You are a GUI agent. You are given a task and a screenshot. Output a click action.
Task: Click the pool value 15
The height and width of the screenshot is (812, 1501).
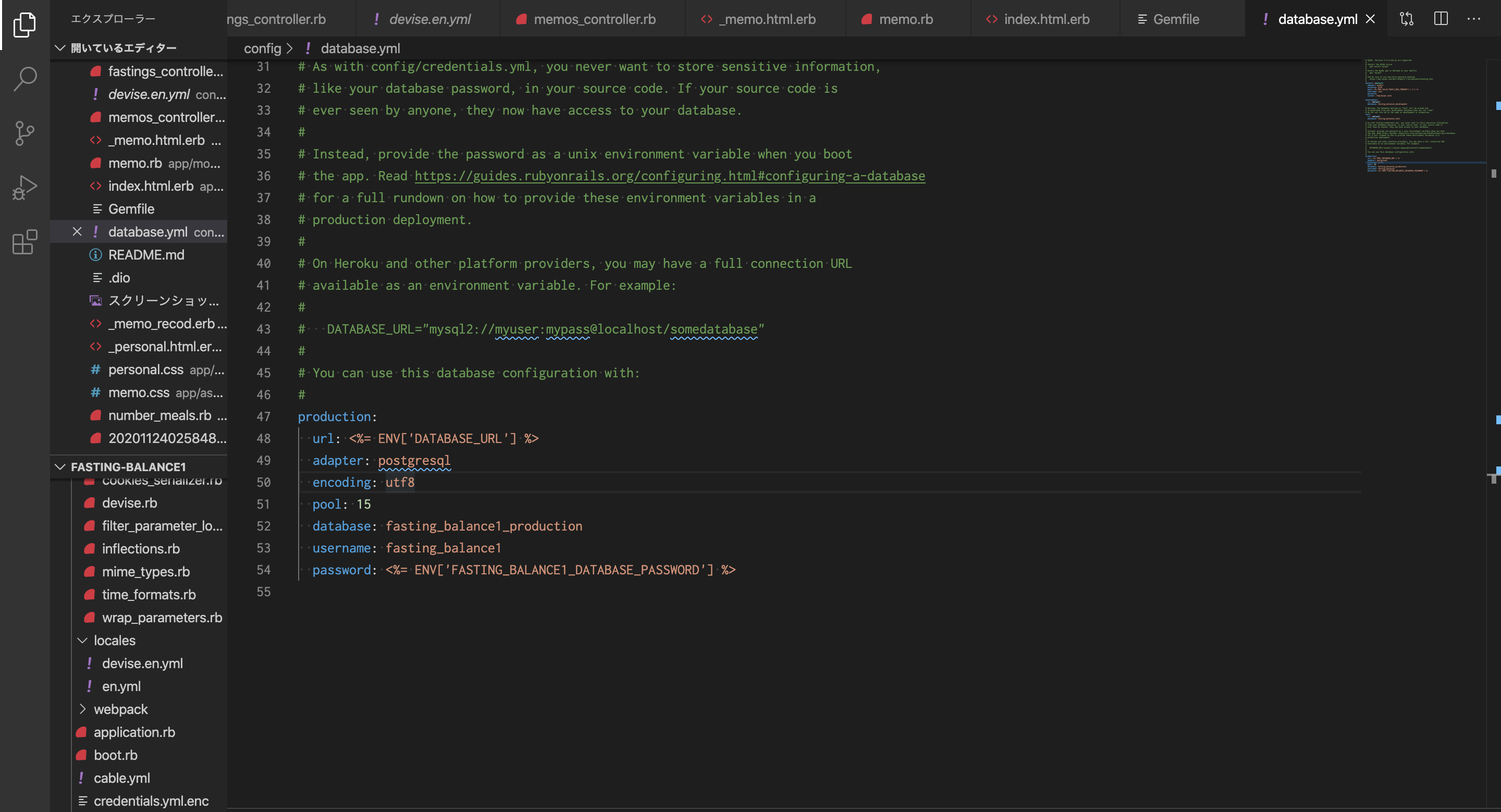click(x=363, y=504)
